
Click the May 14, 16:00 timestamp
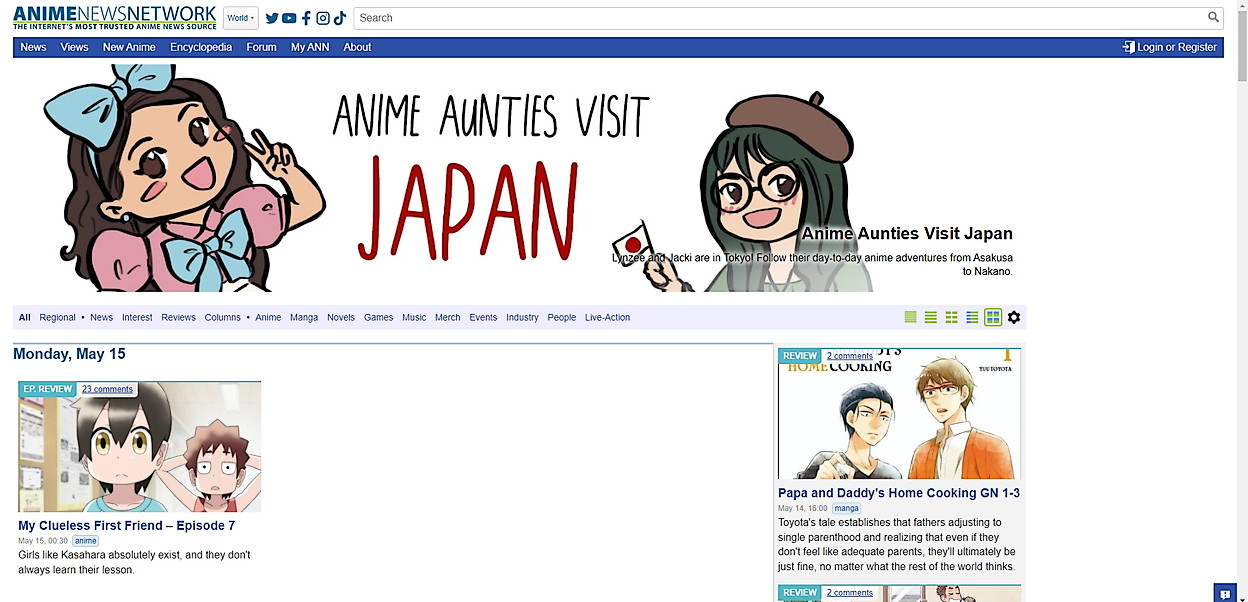[x=803, y=509]
